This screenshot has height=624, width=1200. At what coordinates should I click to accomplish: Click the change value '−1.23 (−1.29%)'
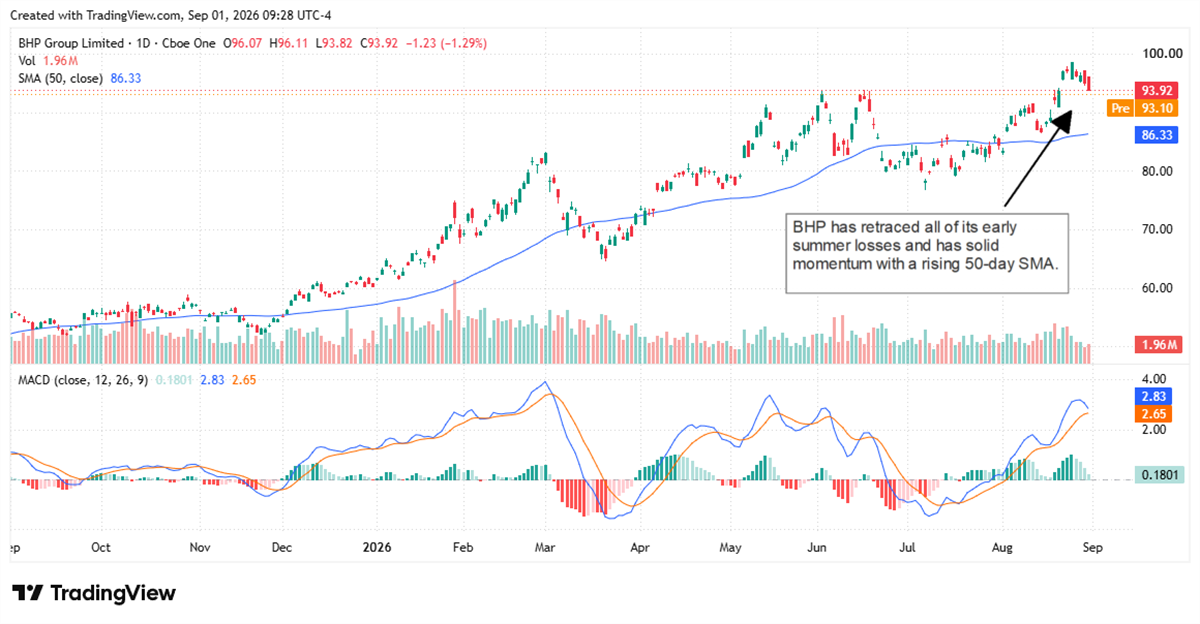click(447, 43)
